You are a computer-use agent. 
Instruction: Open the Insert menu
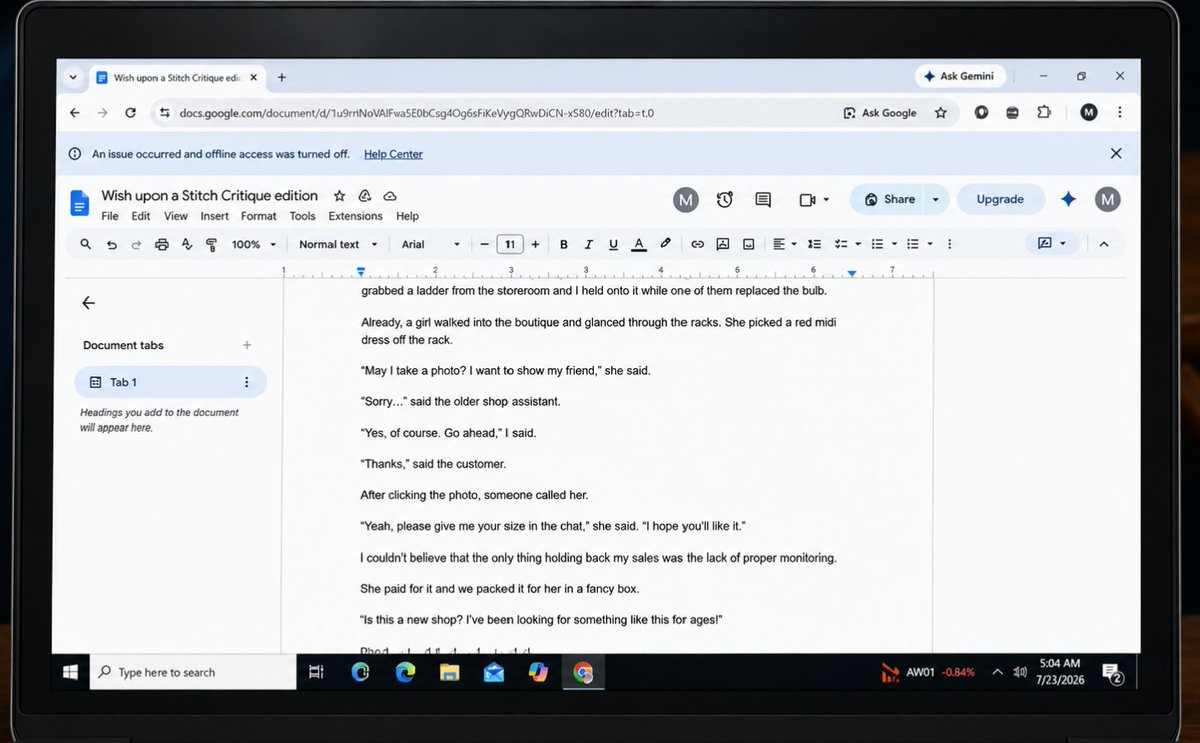(214, 216)
